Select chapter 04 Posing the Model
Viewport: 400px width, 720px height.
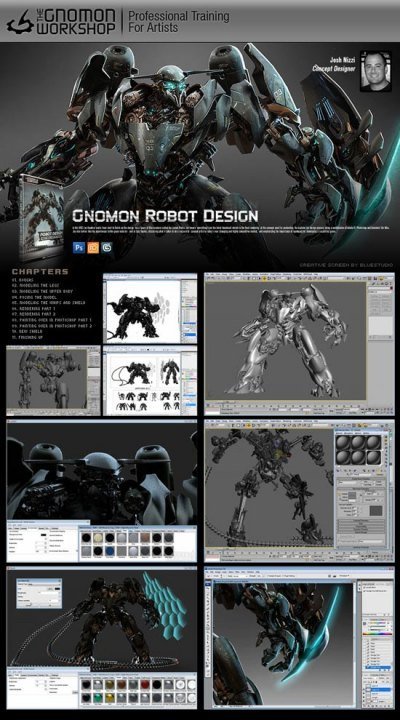point(36,297)
